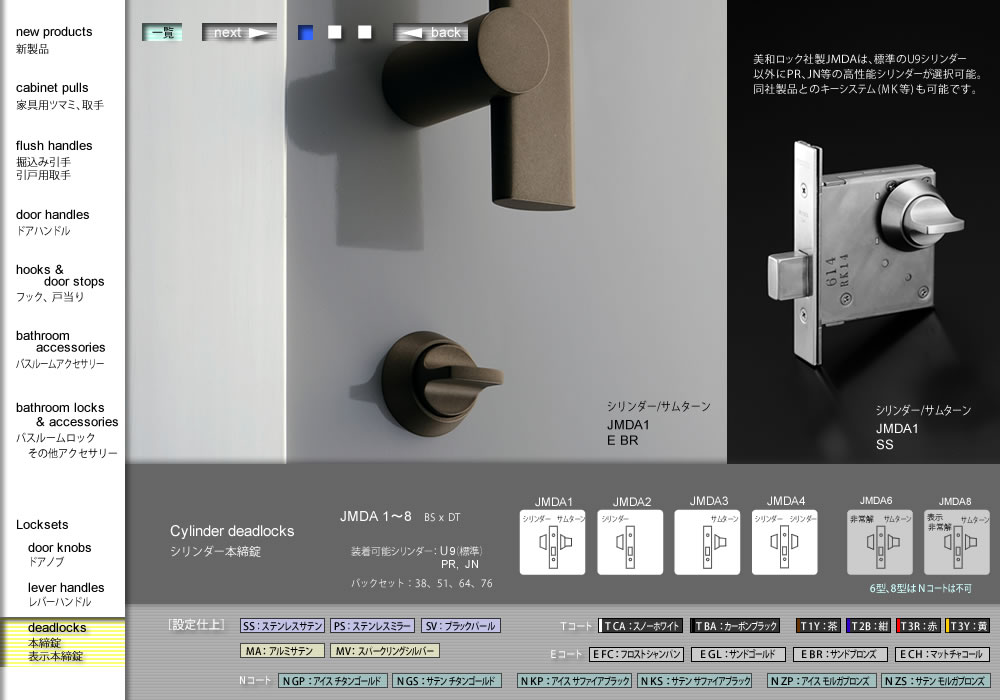This screenshot has height=700, width=1000.
Task: Jump to the third page indicator square
Action: tap(365, 32)
